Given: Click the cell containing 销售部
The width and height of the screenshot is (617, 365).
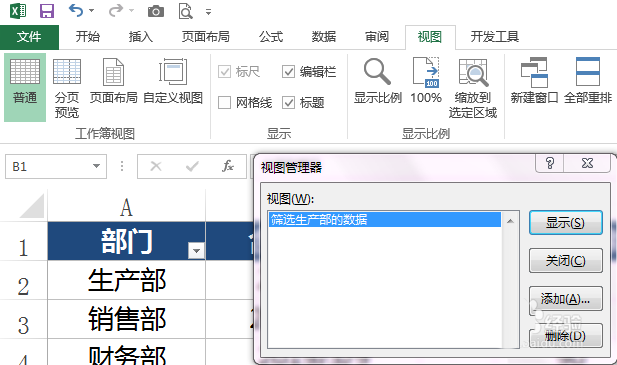Looking at the screenshot, I should tap(126, 319).
